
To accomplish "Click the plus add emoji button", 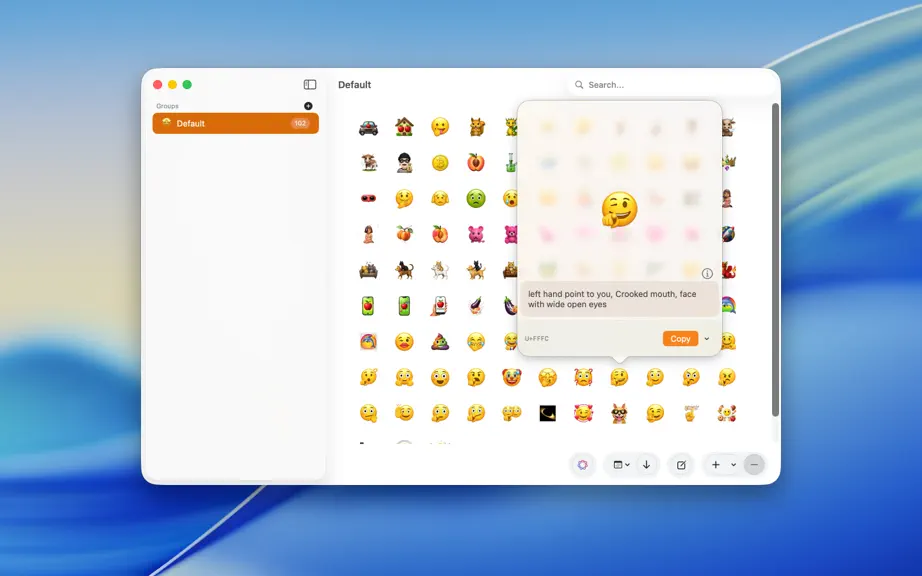I will (x=716, y=465).
